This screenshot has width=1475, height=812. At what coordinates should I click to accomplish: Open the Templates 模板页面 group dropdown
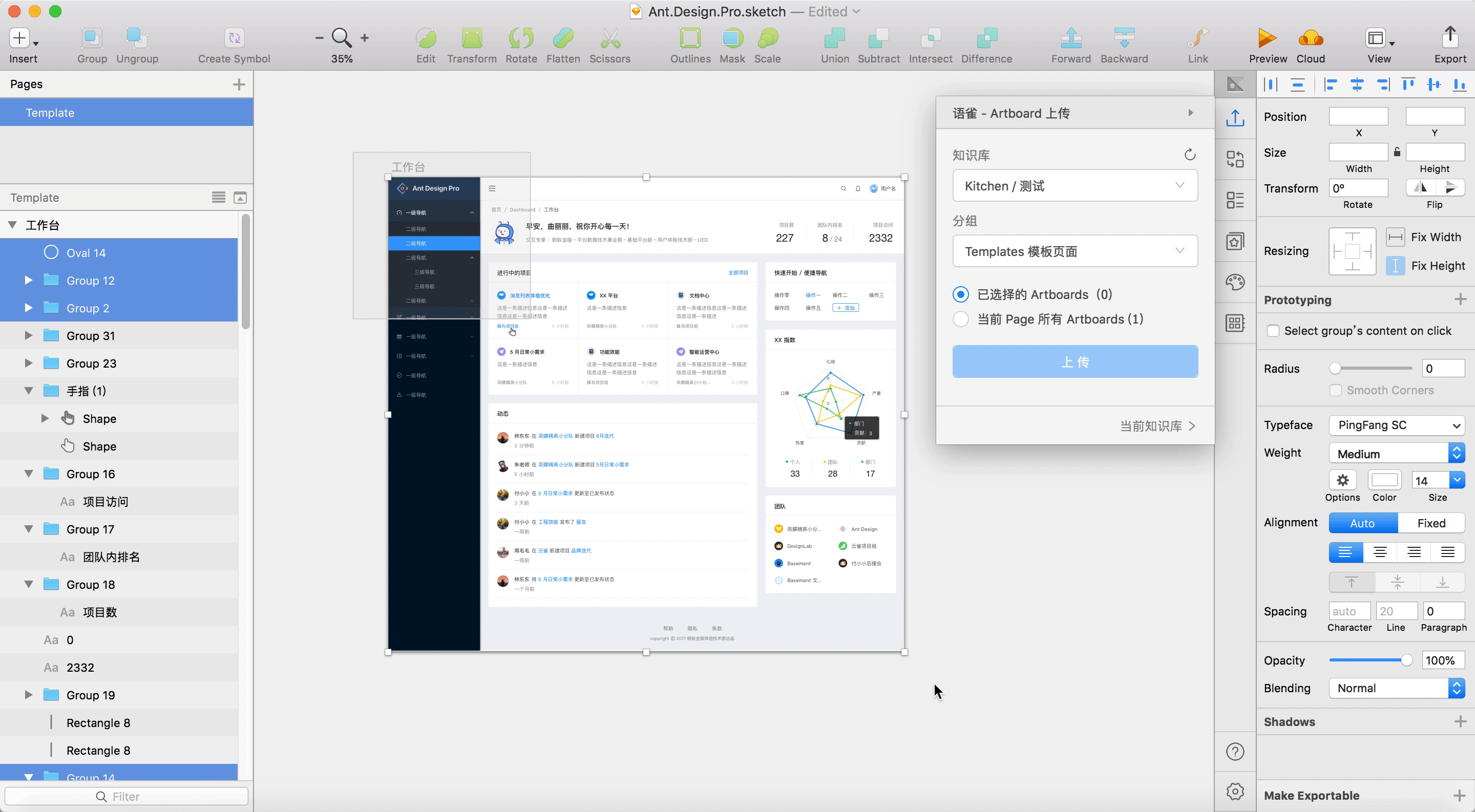point(1075,251)
